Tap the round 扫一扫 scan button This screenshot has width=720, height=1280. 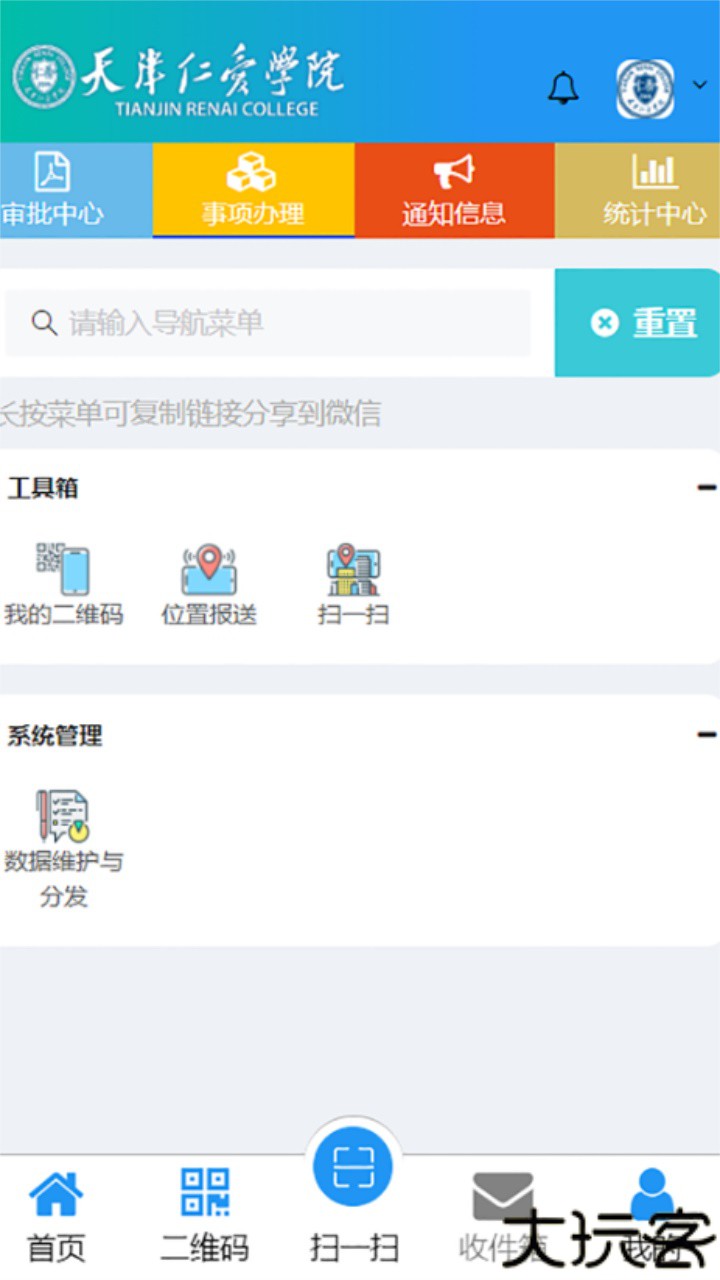click(x=353, y=1166)
